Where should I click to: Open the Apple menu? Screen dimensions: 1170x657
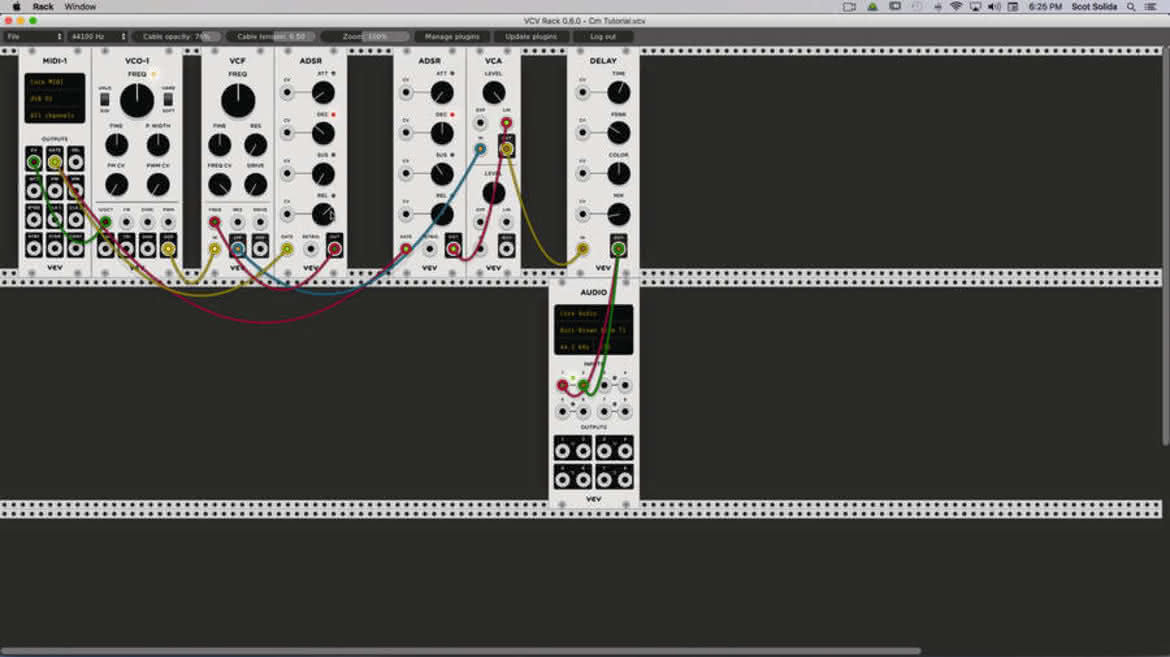[x=16, y=7]
